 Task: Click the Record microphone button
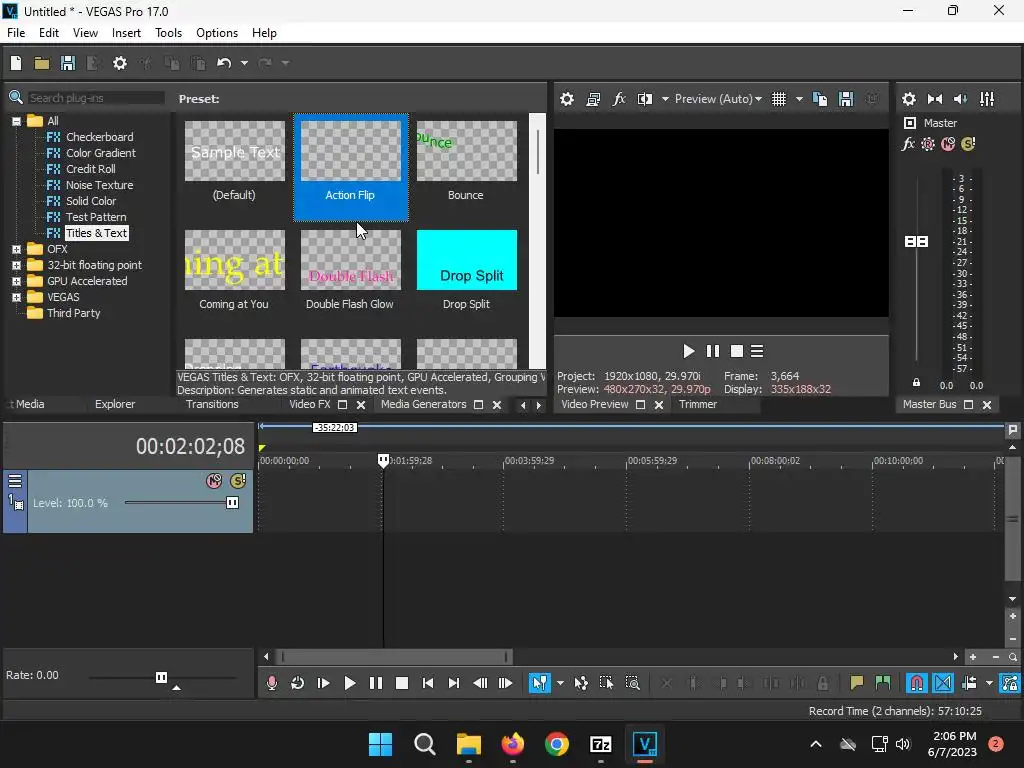[x=272, y=683]
